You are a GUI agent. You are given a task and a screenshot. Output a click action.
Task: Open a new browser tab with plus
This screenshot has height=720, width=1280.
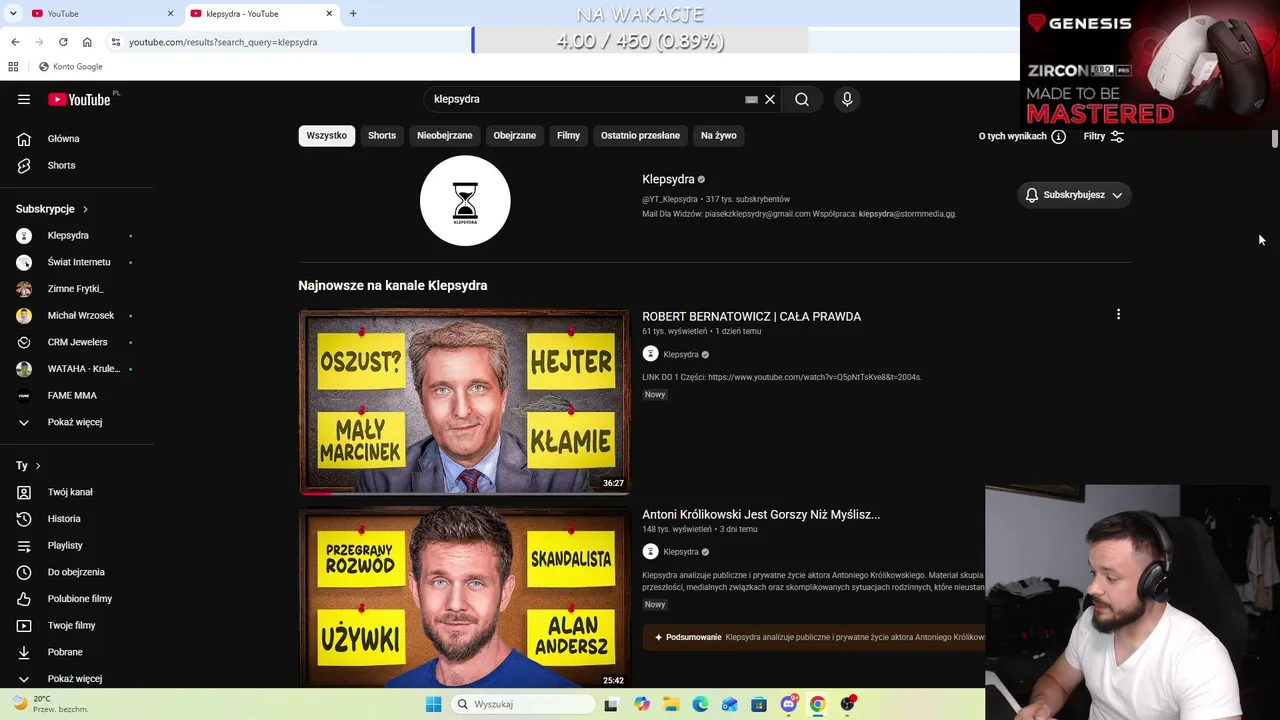click(x=353, y=14)
